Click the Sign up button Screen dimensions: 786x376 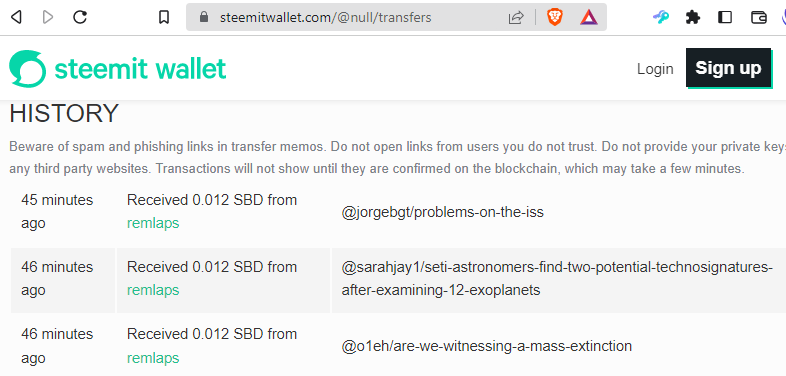tap(728, 68)
